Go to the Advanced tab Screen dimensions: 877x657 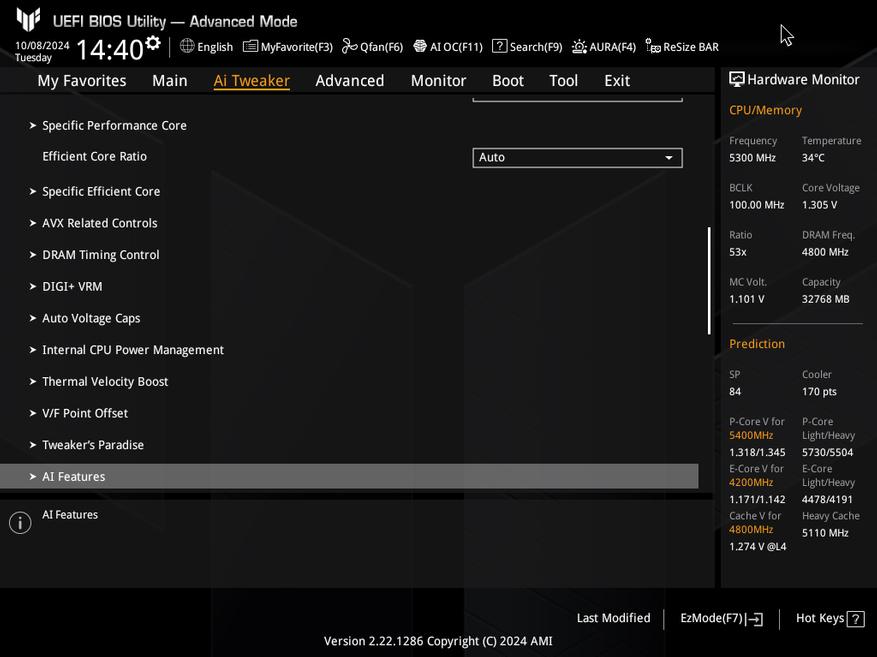pos(350,81)
